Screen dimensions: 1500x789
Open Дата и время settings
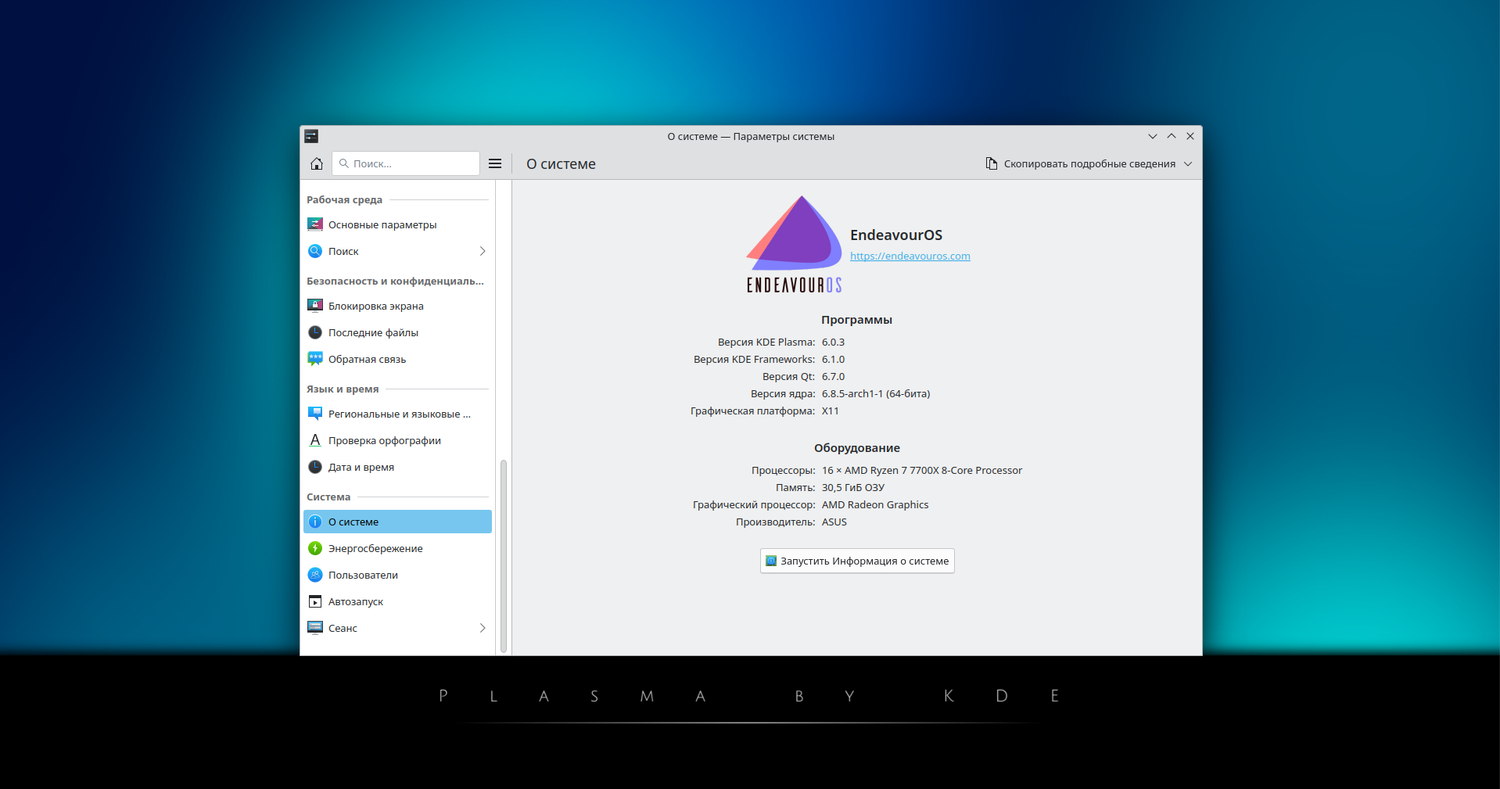[398, 467]
